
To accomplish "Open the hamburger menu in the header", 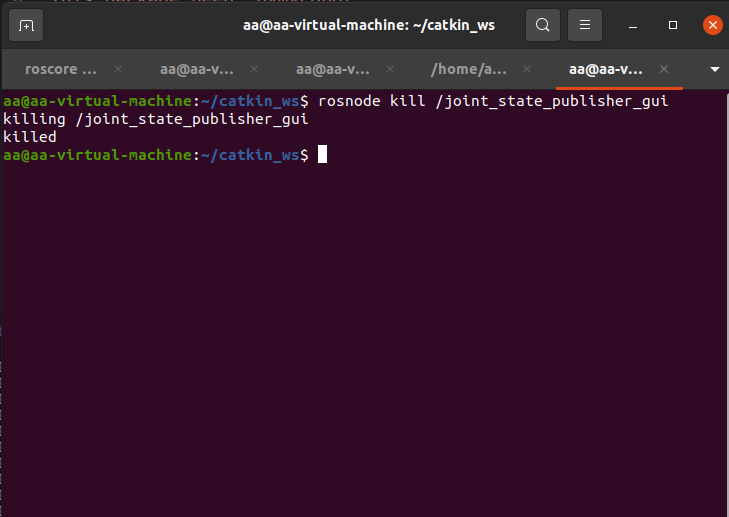I will point(585,25).
